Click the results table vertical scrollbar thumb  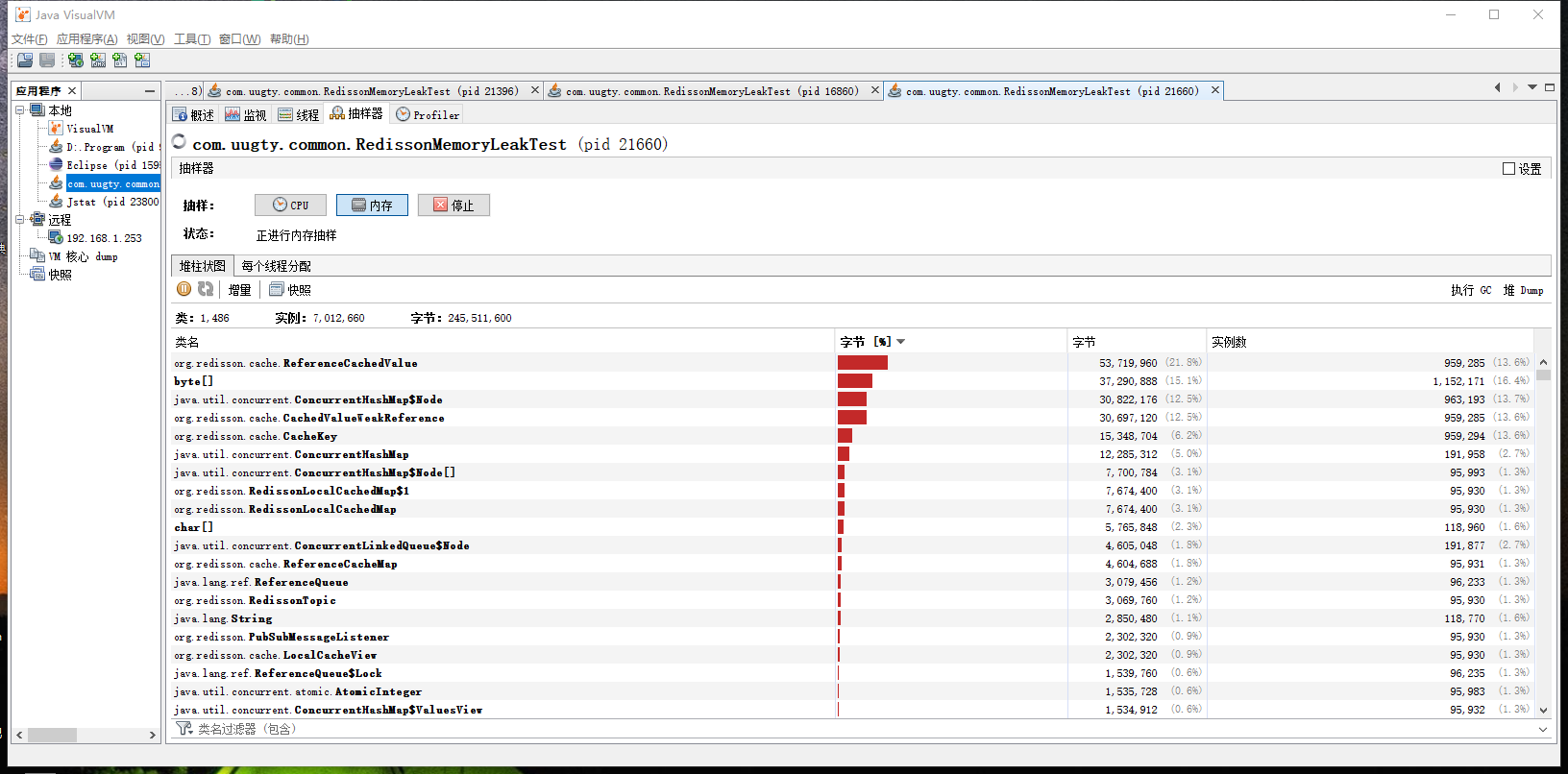click(x=1543, y=375)
